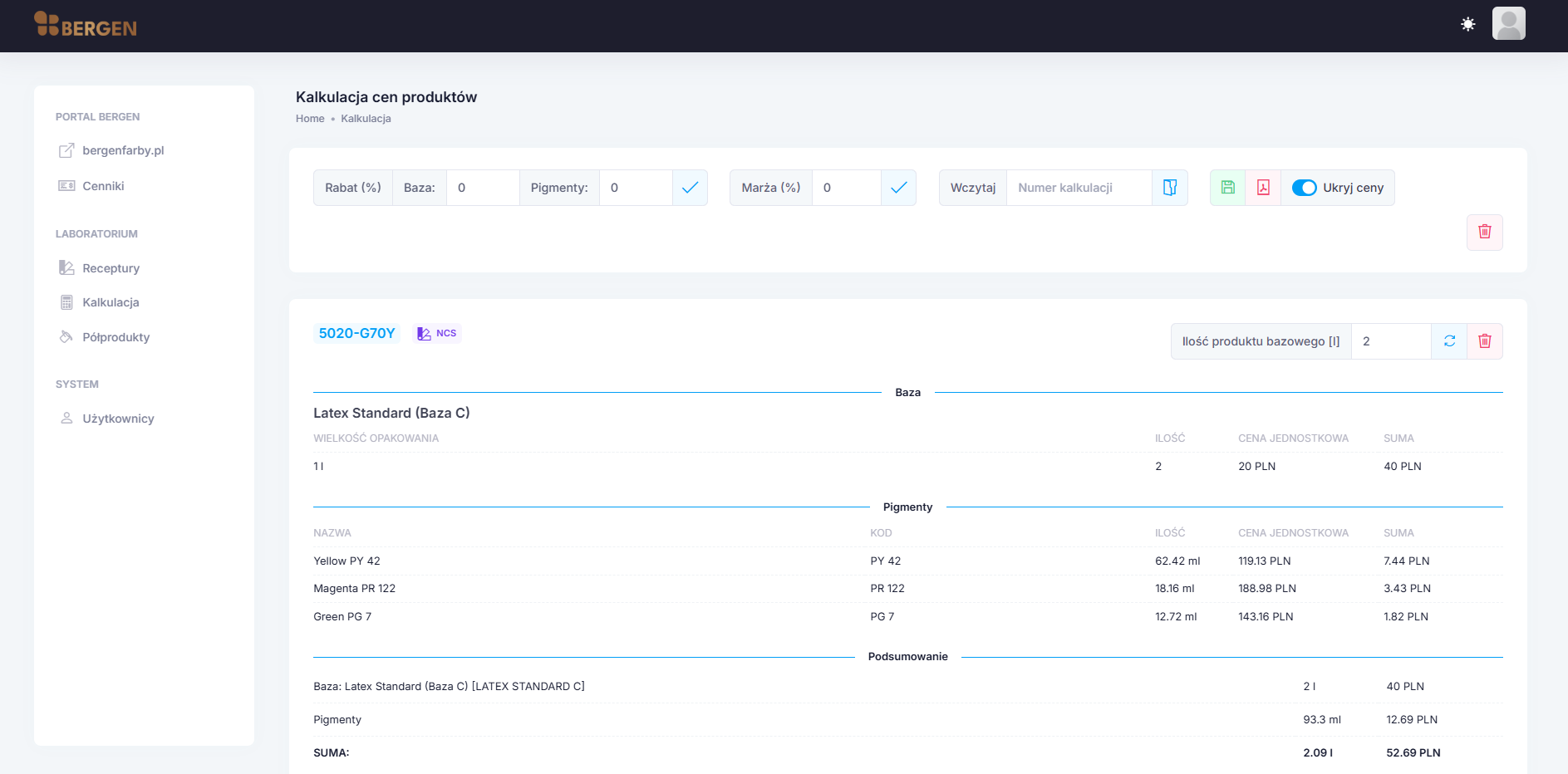Open Półprodukty section
Screen dimensions: 1568x774
116,337
